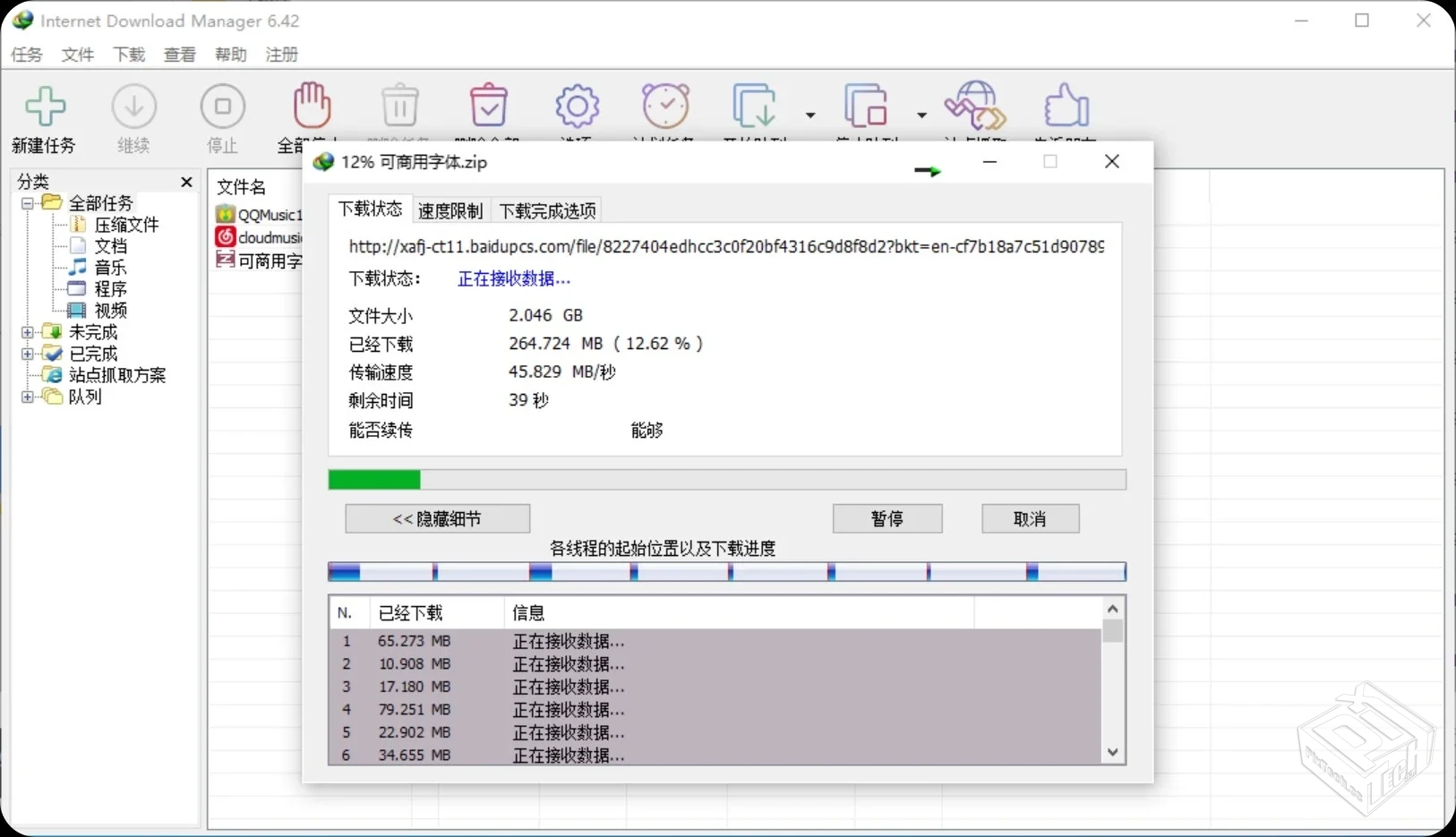Switch to the 速度限制 tab
Viewport: 1456px width, 837px height.
point(450,210)
